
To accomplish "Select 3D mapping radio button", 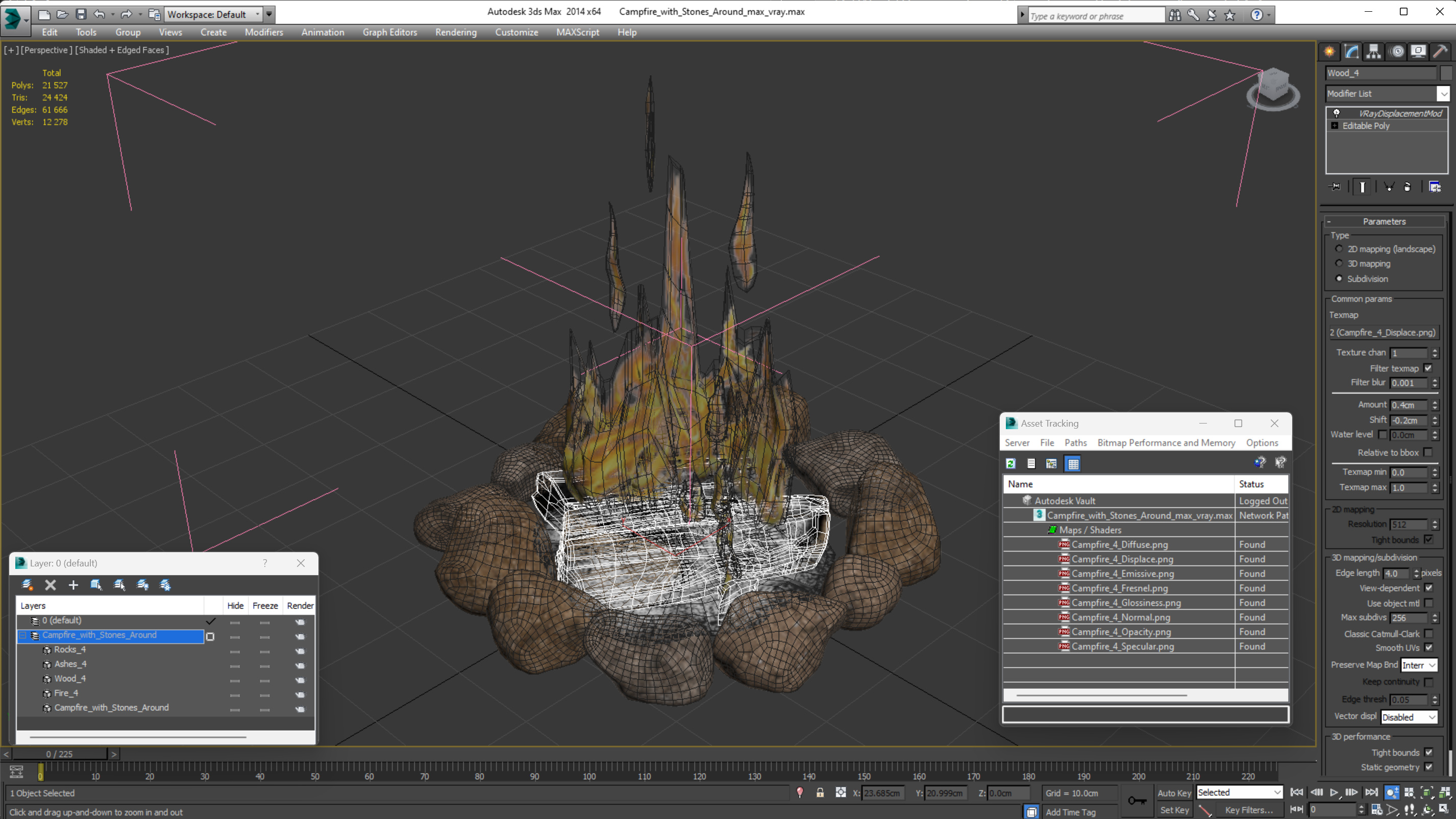I will 1339,263.
